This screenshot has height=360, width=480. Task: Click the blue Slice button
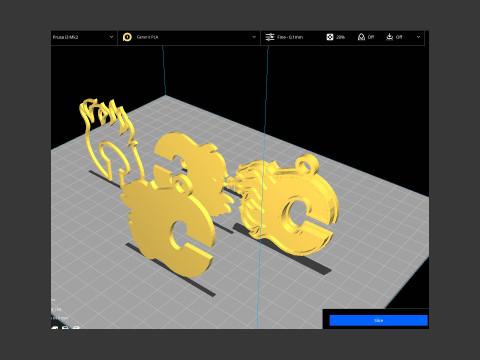click(378, 320)
